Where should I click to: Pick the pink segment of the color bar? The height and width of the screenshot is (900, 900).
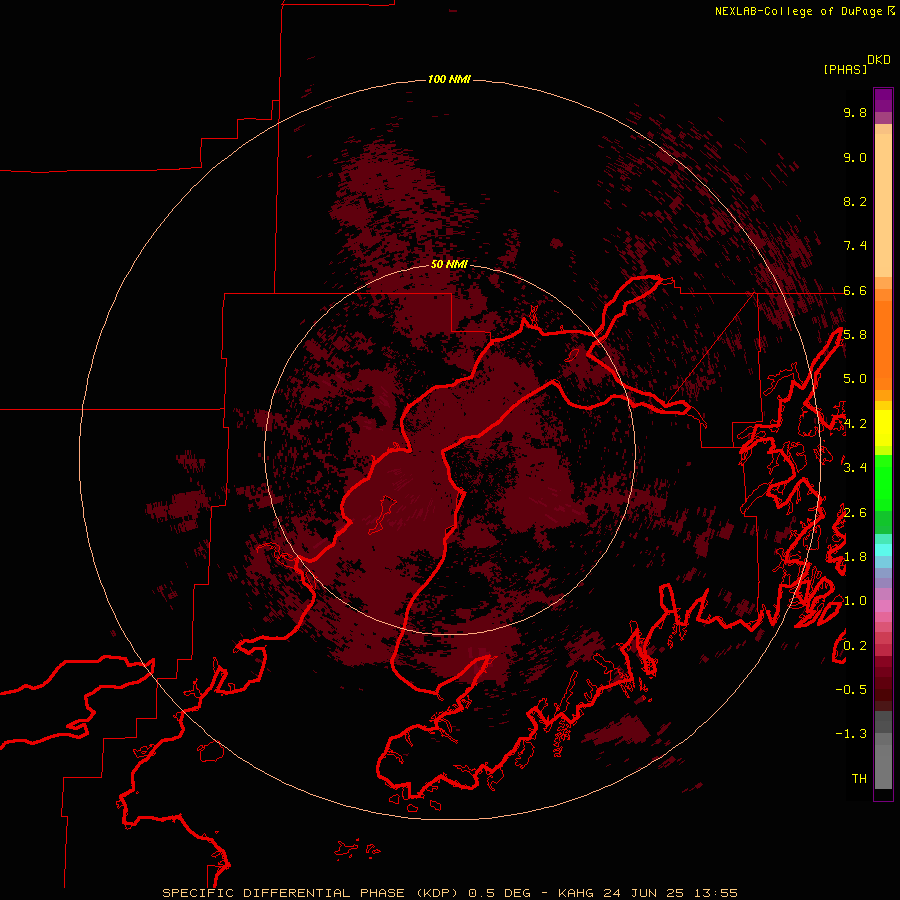pyautogui.click(x=883, y=606)
